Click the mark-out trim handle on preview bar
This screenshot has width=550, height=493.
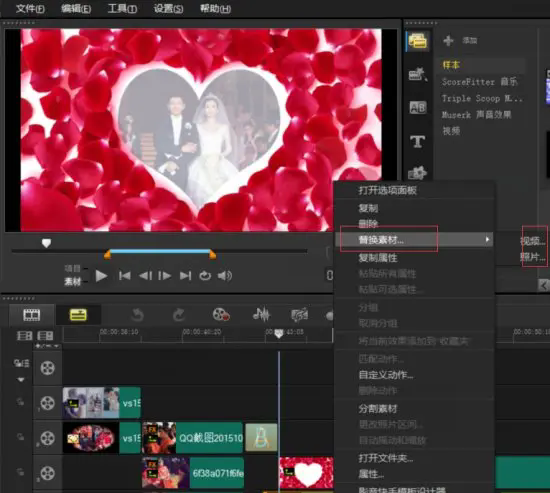tap(212, 254)
